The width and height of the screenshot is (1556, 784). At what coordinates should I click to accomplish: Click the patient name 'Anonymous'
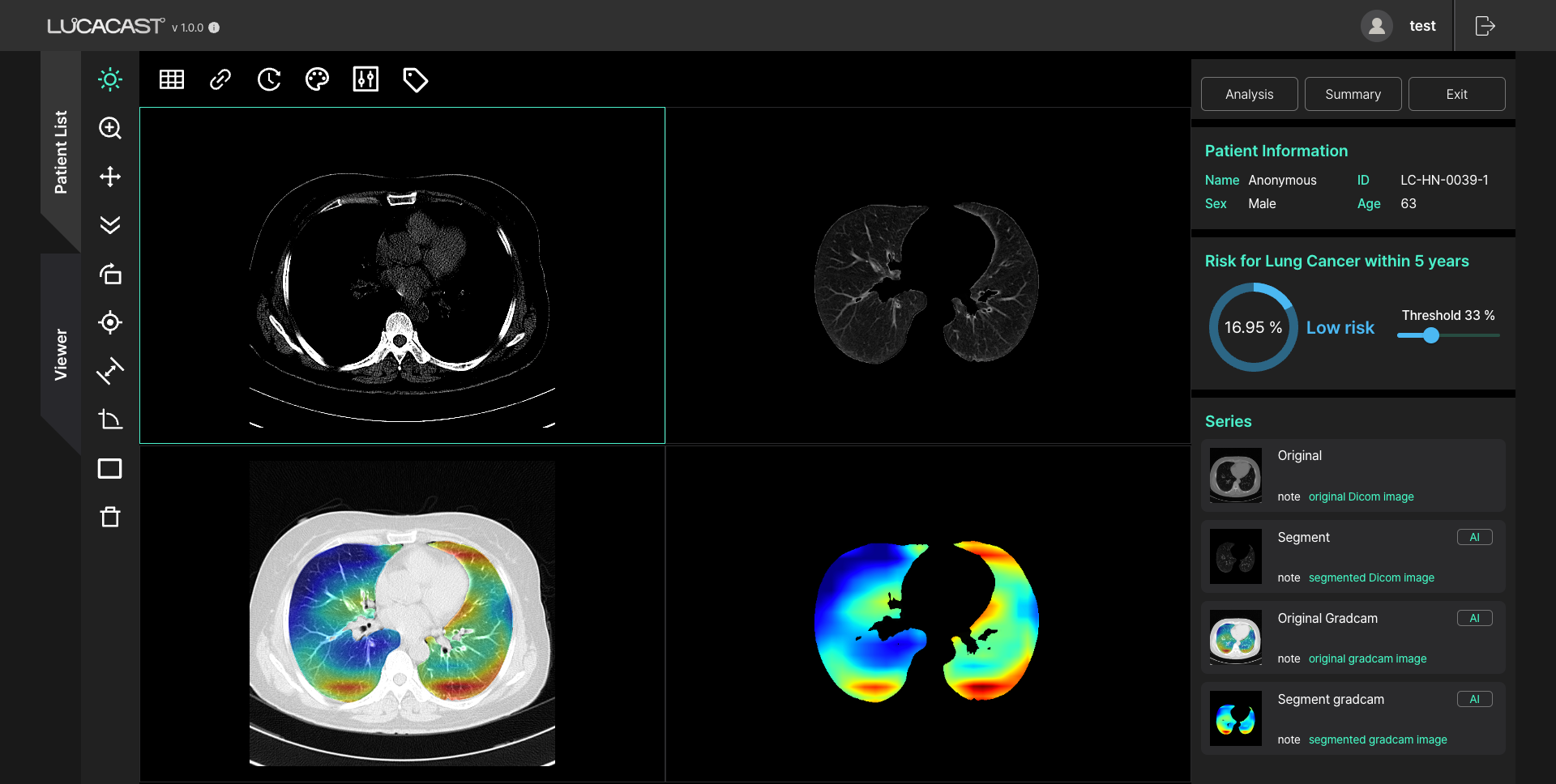pos(1282,180)
